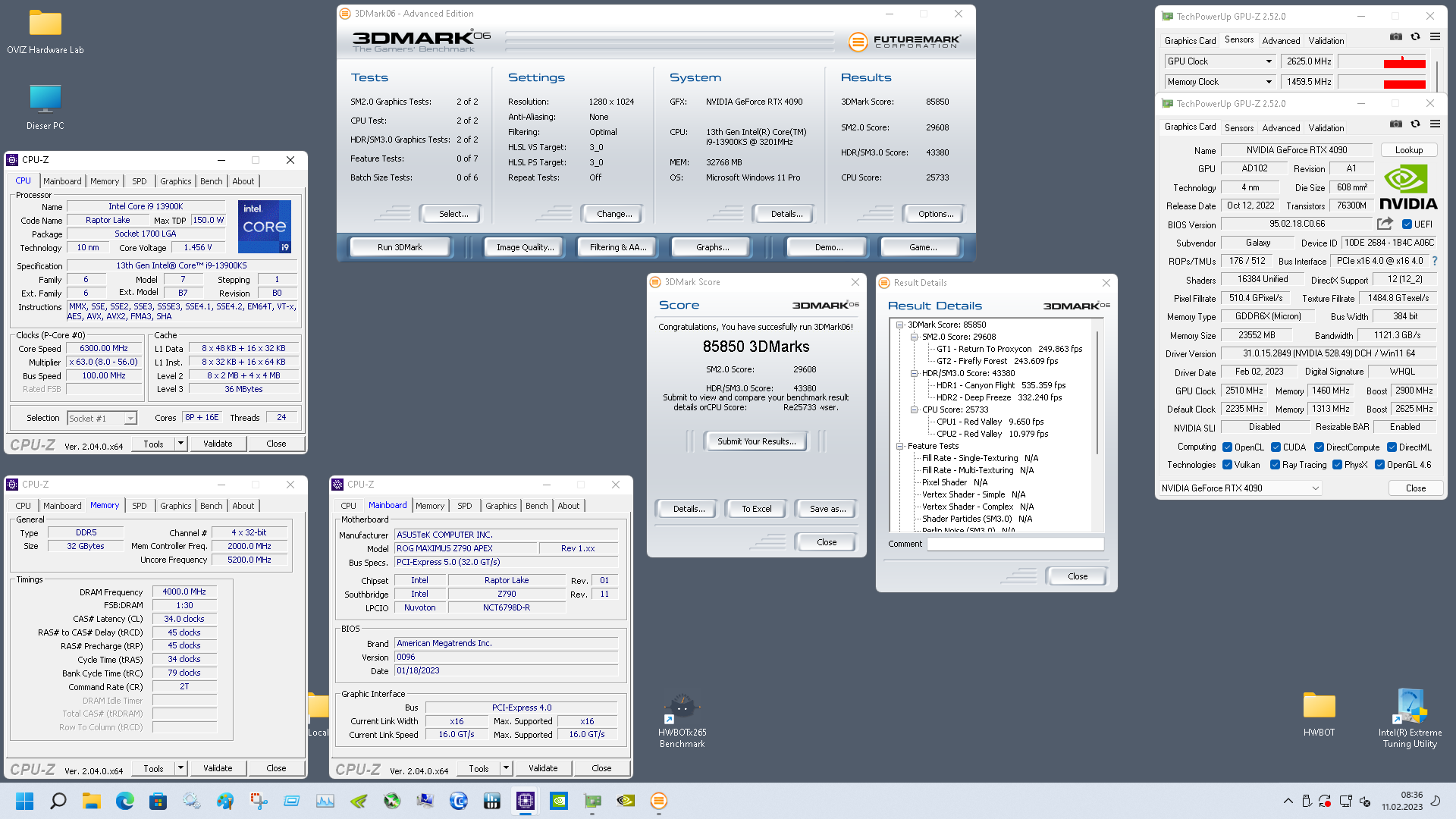Open hamburger menu in GPU-Z Sensors window
This screenshot has height=819, width=1456.
tap(1435, 36)
